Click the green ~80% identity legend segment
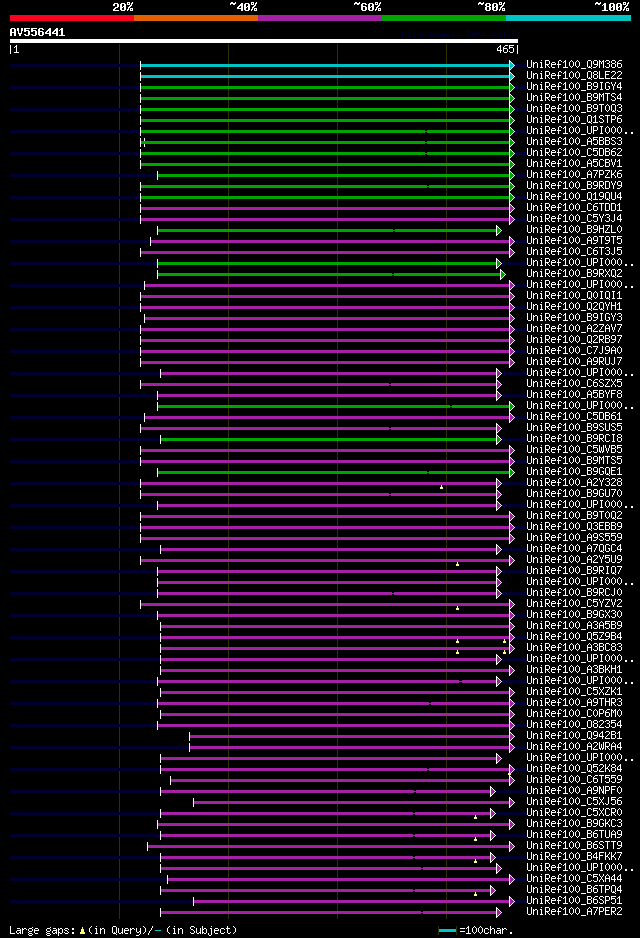Image resolution: width=640 pixels, height=938 pixels. (444, 19)
